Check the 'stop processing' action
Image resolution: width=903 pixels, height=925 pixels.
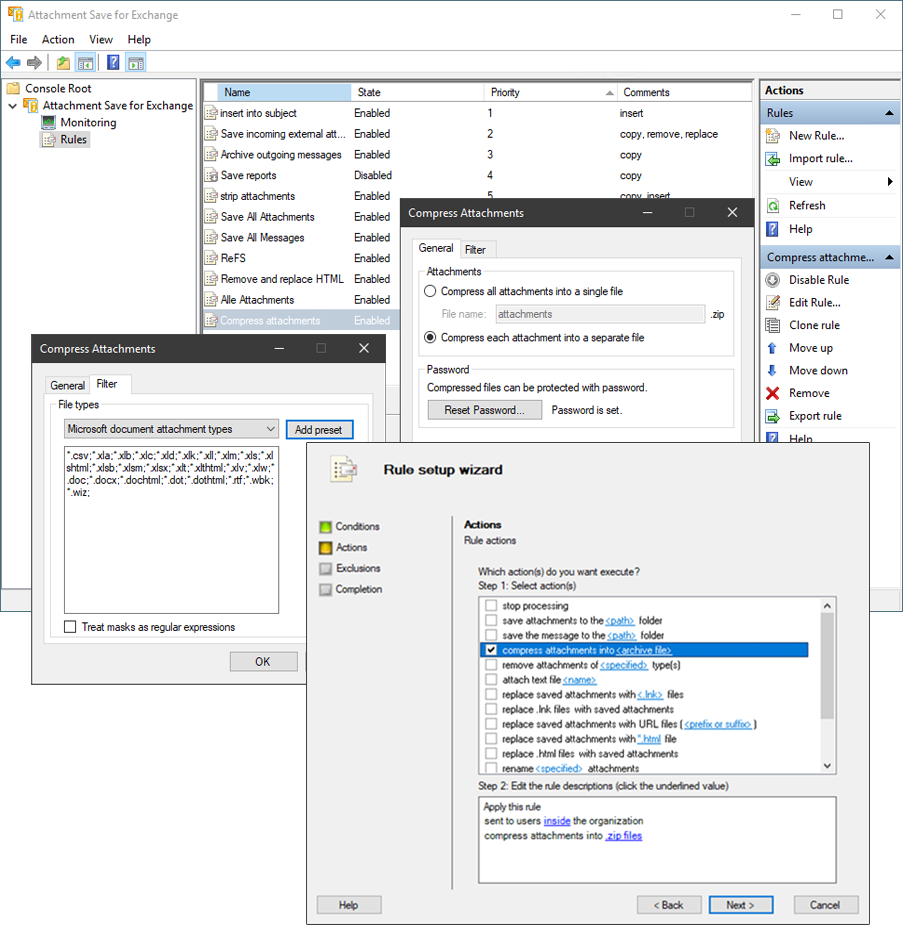click(491, 605)
